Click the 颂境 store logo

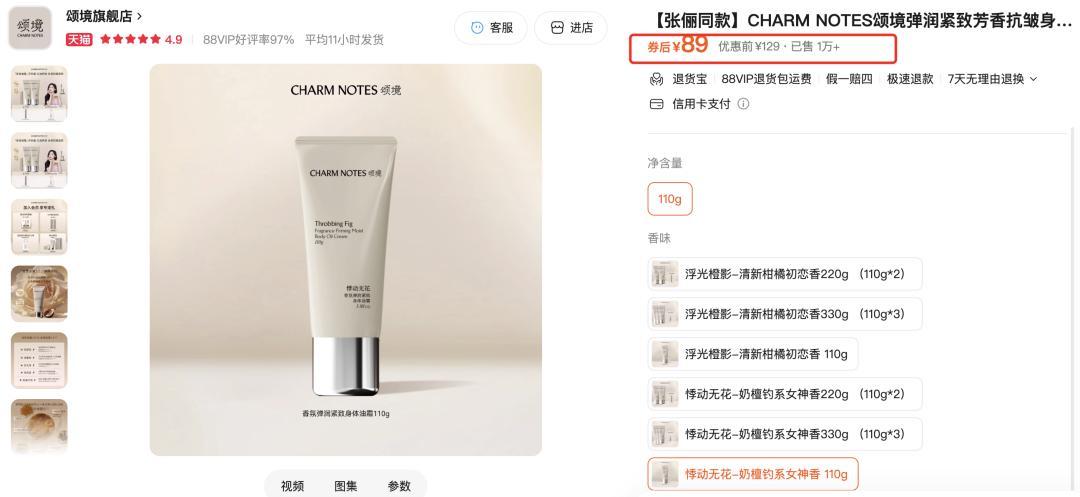[30, 28]
